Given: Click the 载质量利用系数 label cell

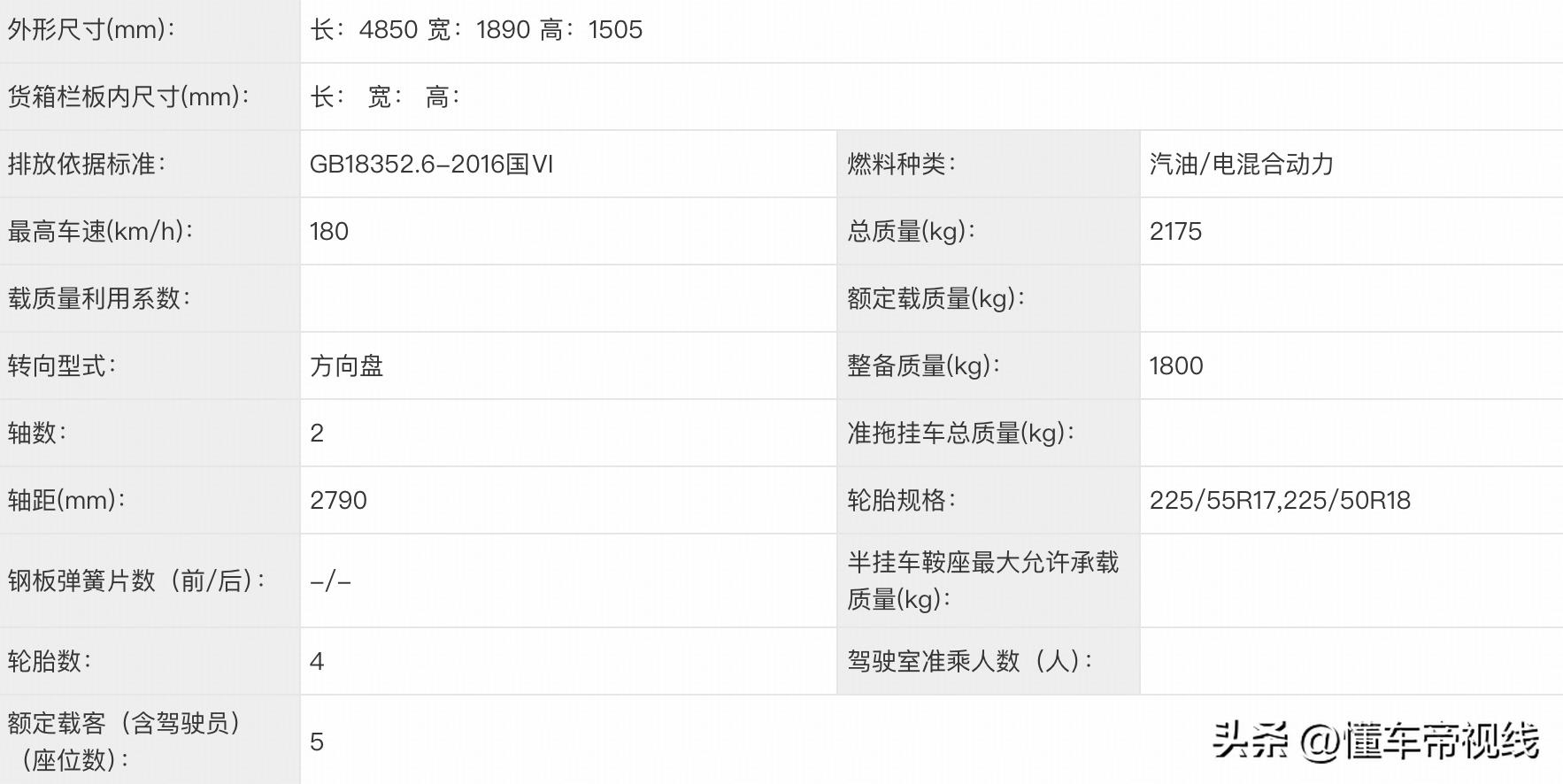Looking at the screenshot, I should 99,299.
